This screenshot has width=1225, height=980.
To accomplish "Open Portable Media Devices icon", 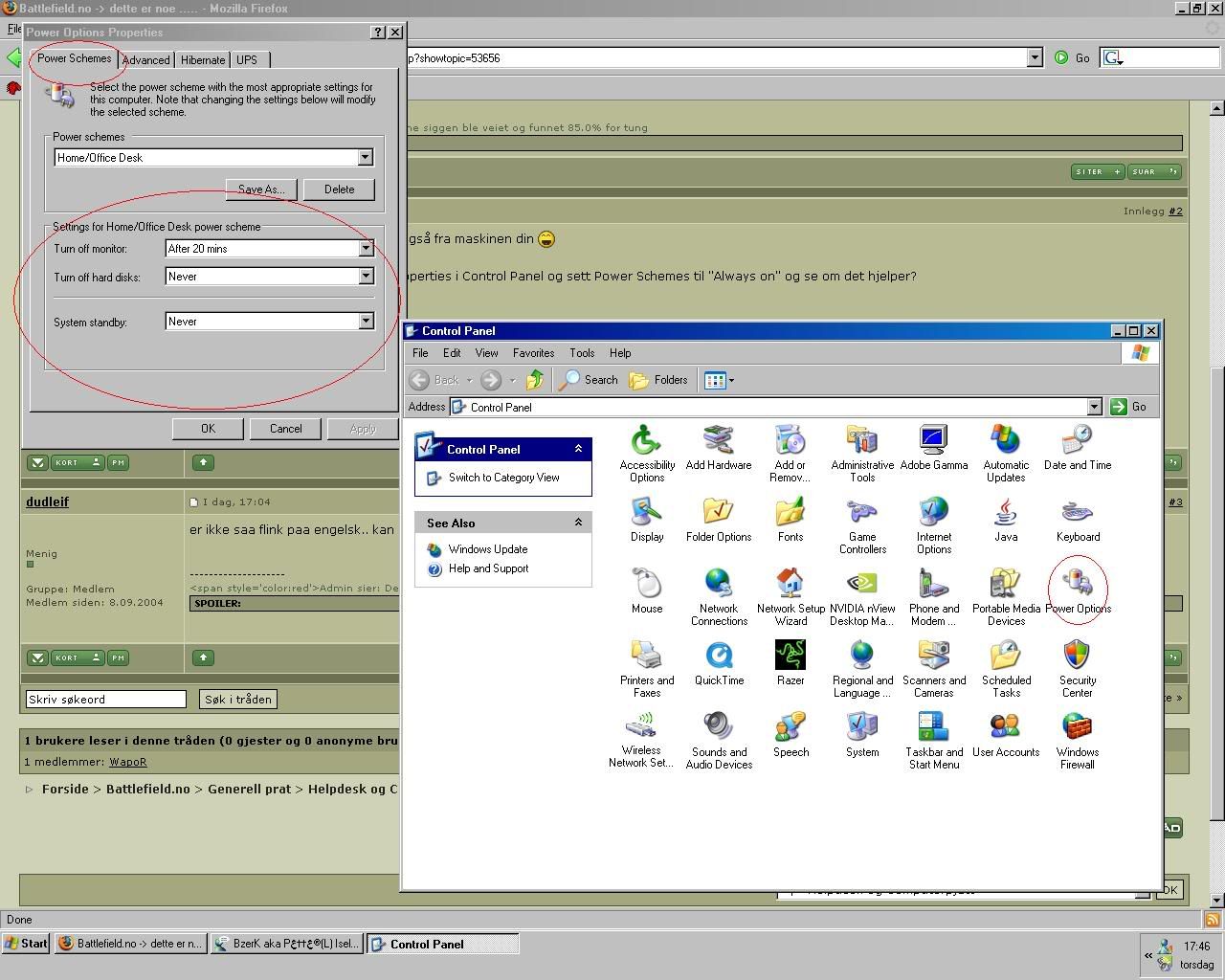I will pos(1006,597).
